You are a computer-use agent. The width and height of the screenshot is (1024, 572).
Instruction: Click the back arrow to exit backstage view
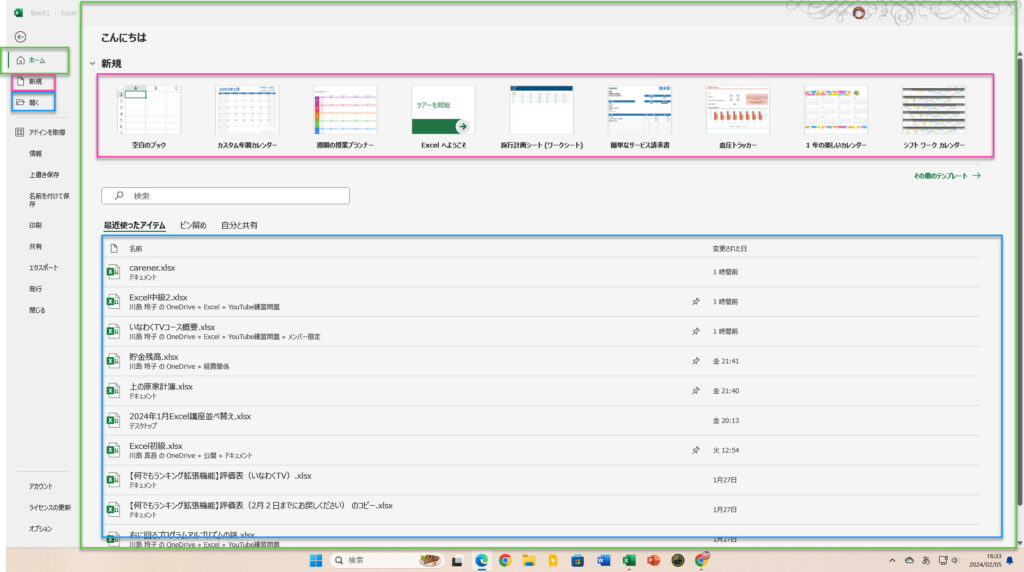point(20,37)
